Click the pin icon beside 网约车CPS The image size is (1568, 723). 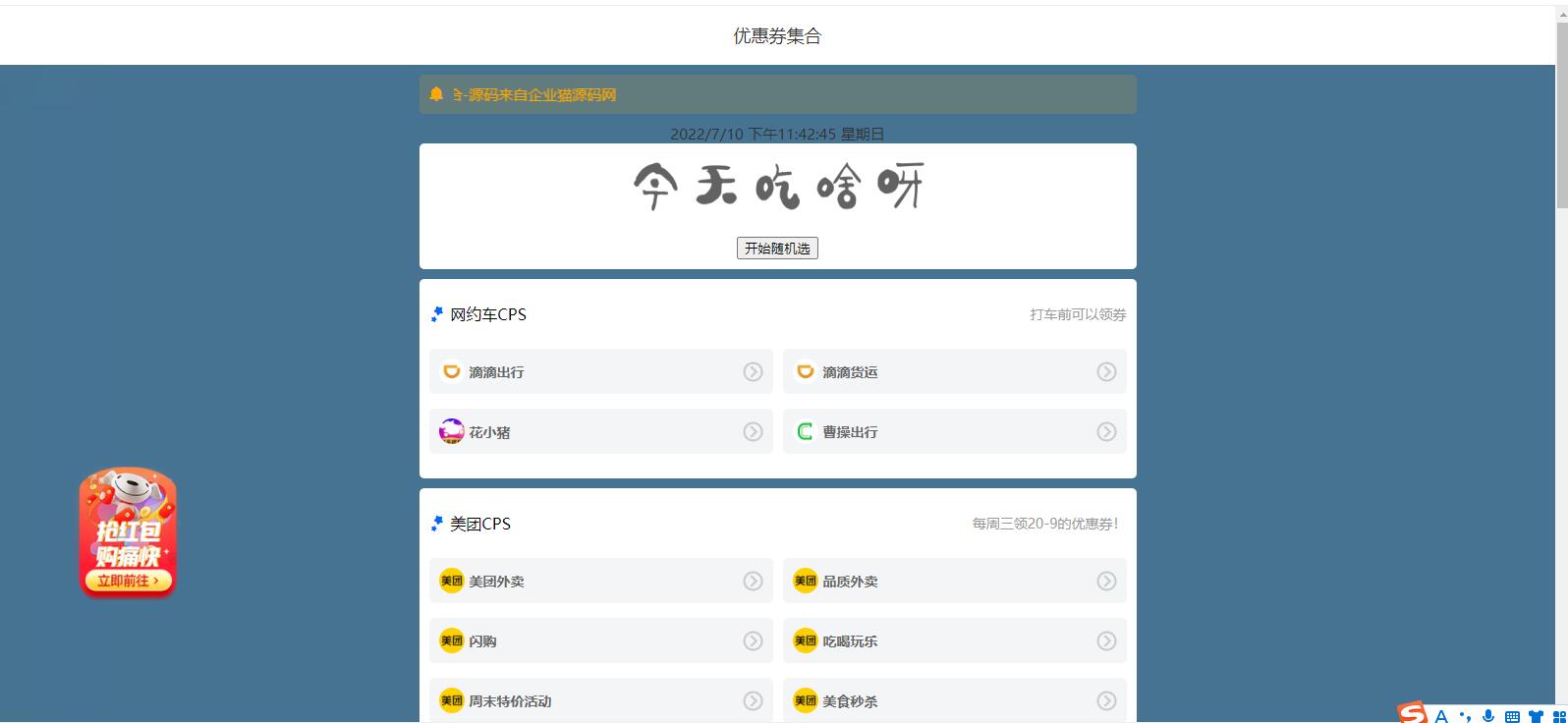437,314
